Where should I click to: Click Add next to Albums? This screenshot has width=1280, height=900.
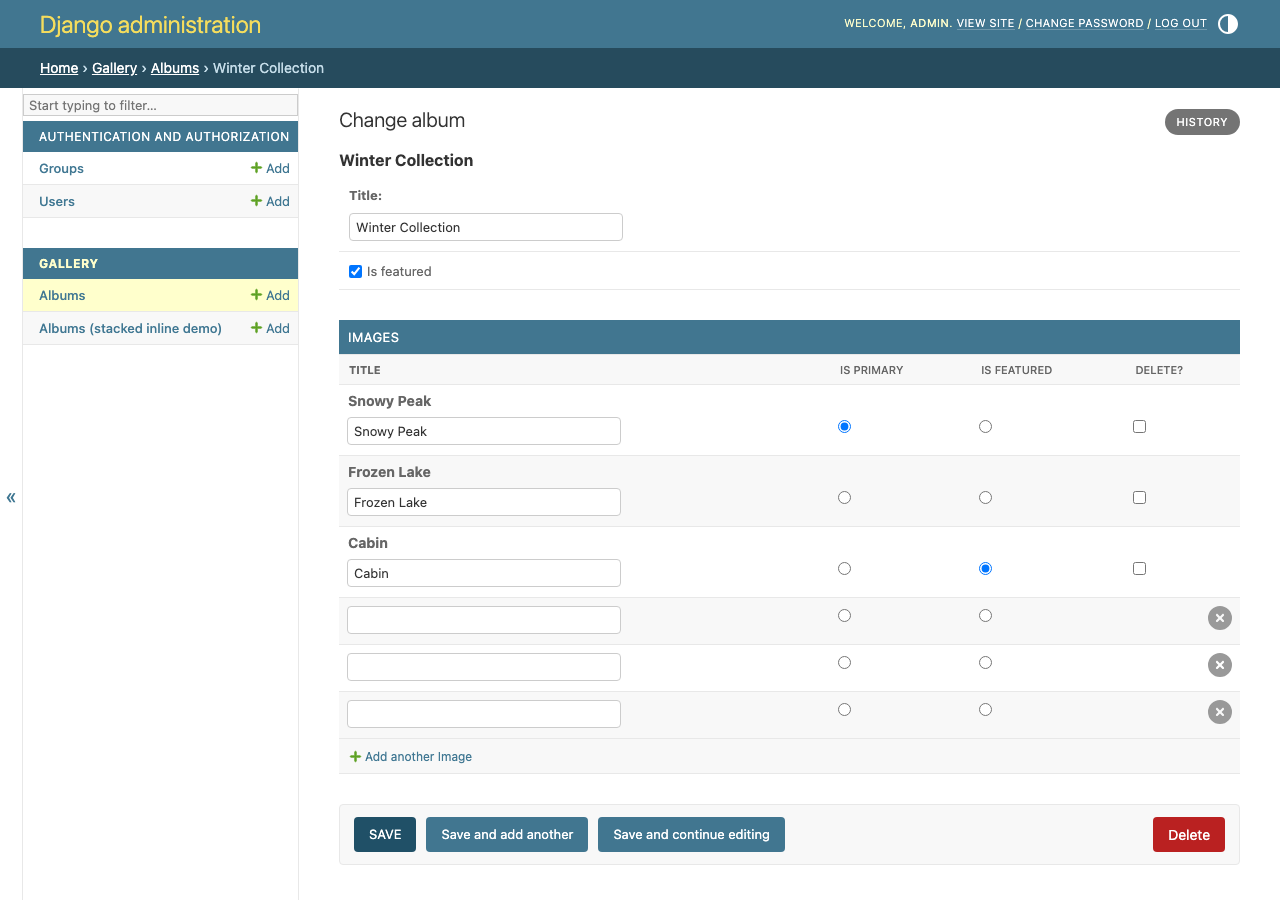(x=270, y=295)
